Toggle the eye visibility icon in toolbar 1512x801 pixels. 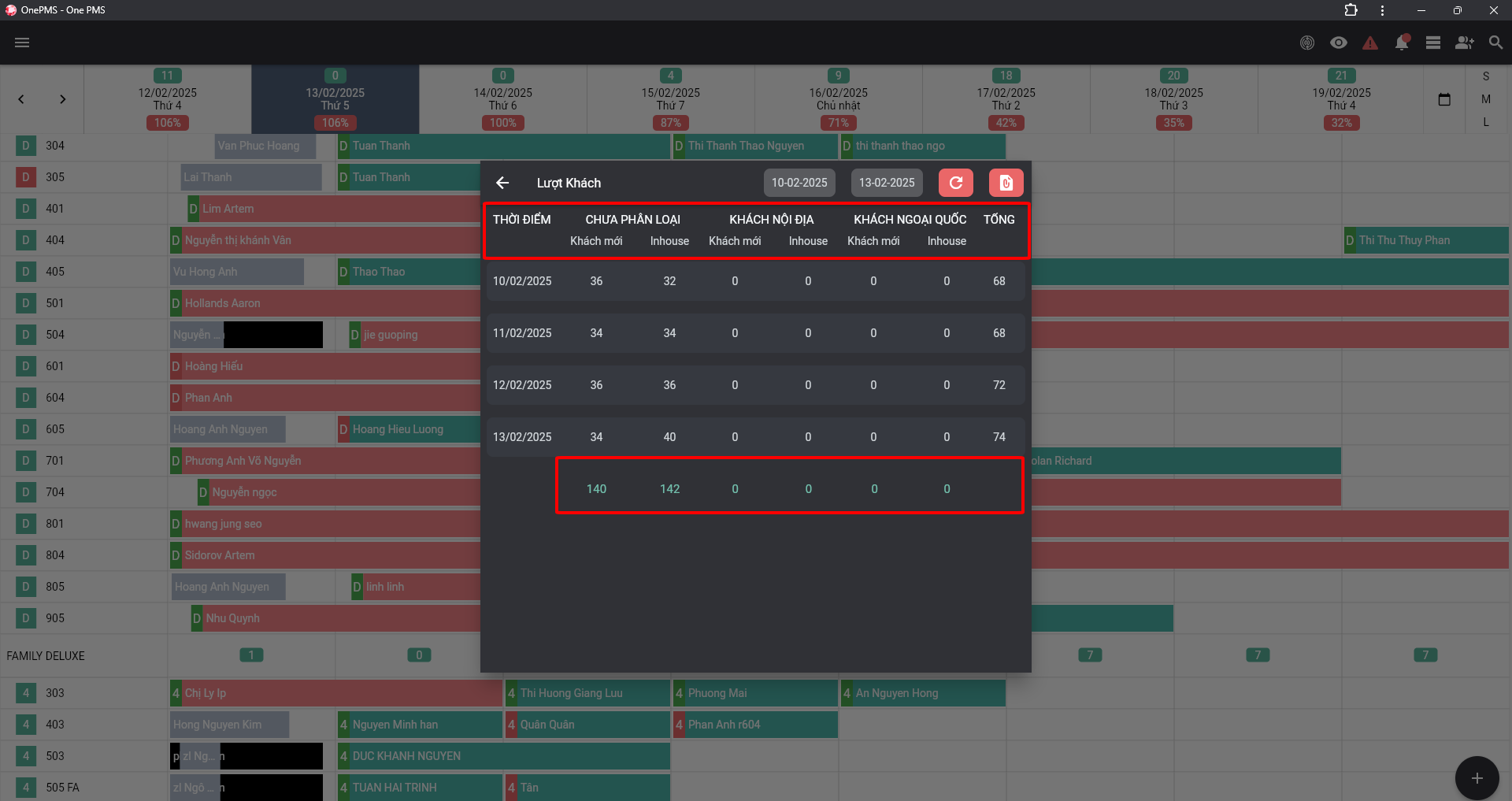1339,43
